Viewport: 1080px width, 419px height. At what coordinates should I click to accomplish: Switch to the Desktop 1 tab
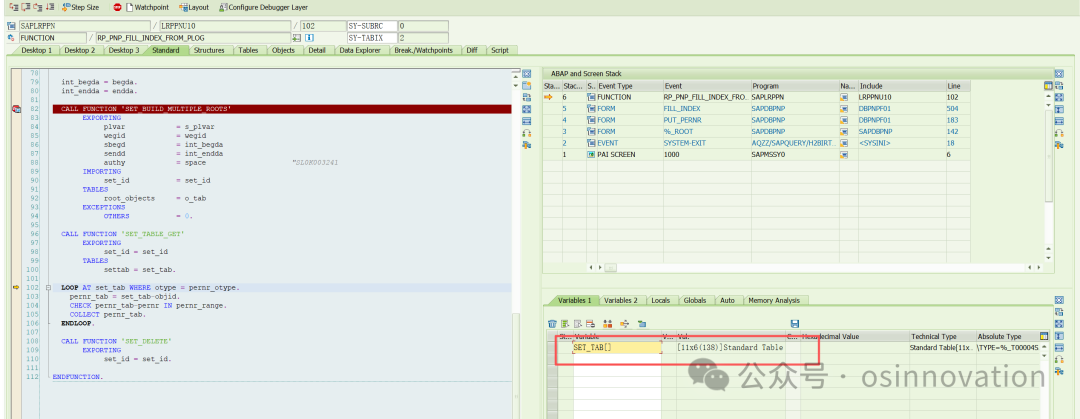pos(37,50)
